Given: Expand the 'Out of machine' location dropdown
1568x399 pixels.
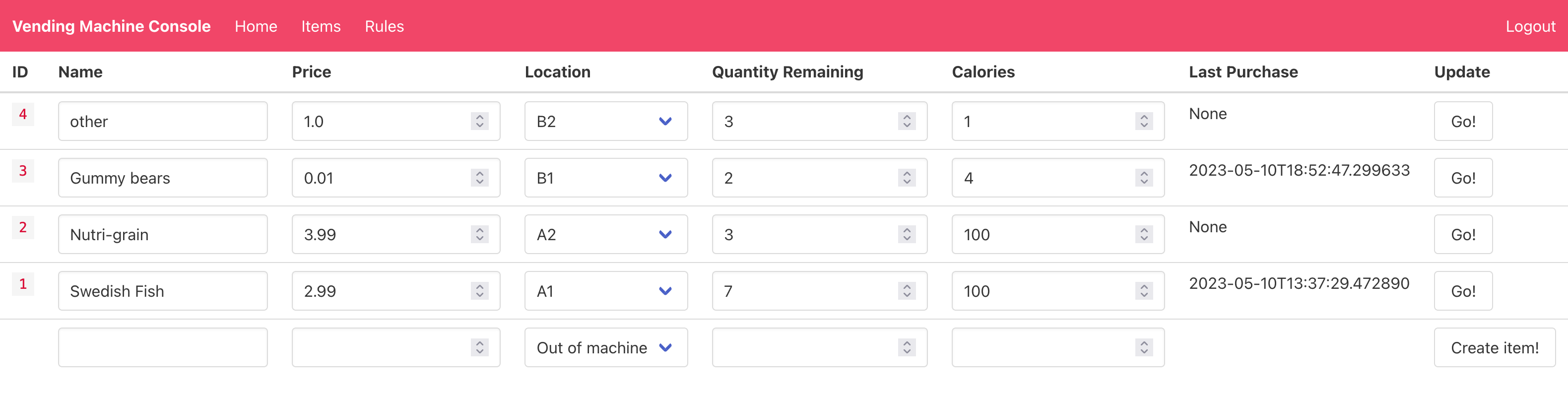Looking at the screenshot, I should [x=606, y=347].
